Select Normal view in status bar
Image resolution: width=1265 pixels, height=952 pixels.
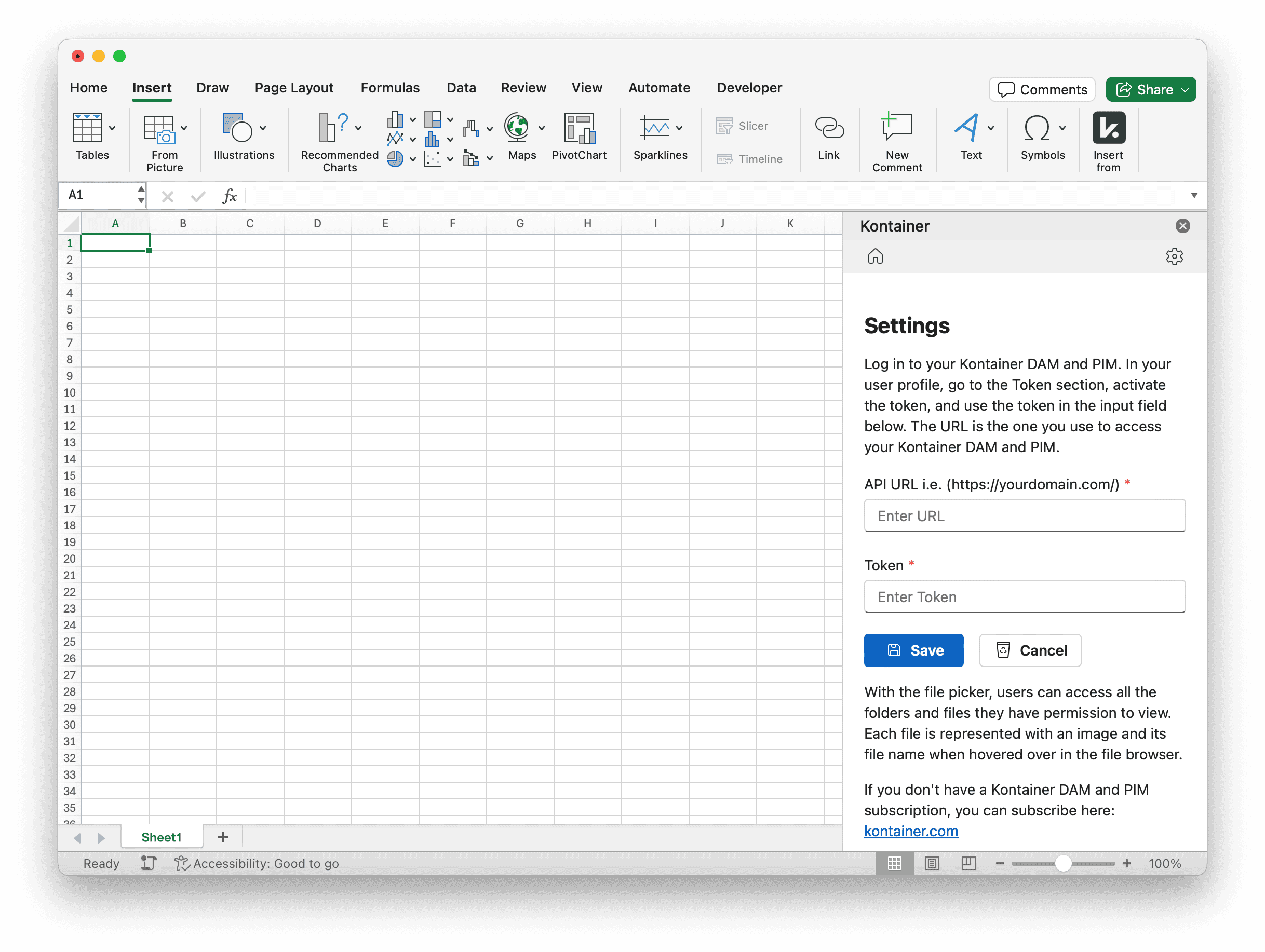coord(894,863)
